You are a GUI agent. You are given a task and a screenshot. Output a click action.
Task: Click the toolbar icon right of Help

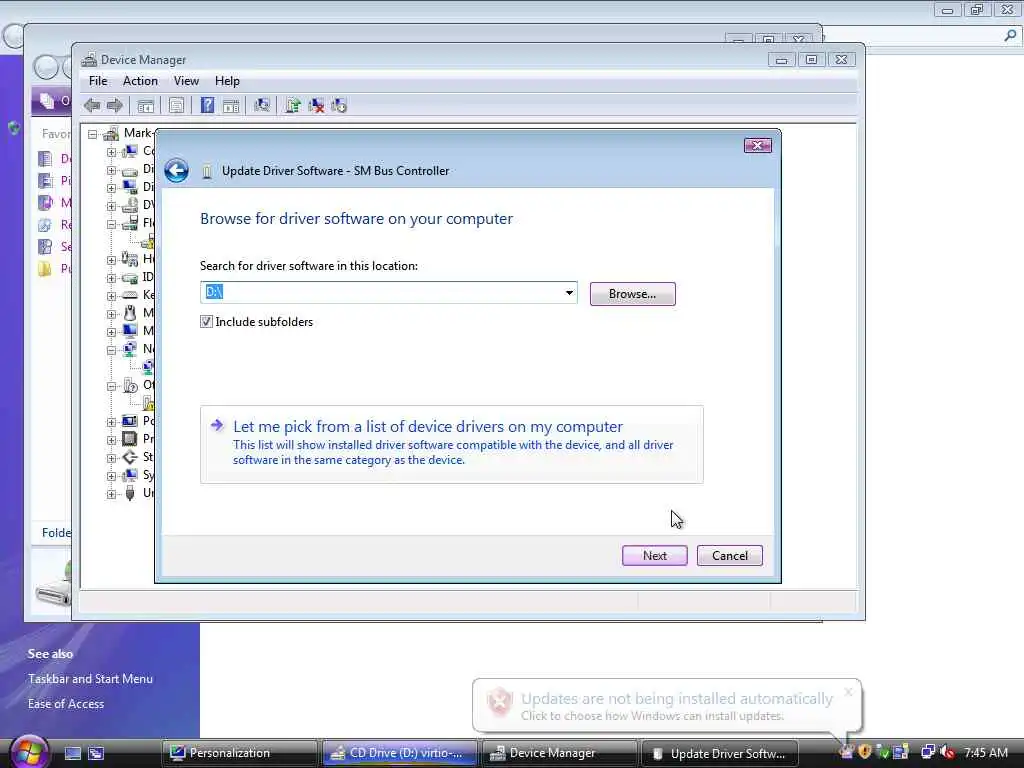click(231, 105)
